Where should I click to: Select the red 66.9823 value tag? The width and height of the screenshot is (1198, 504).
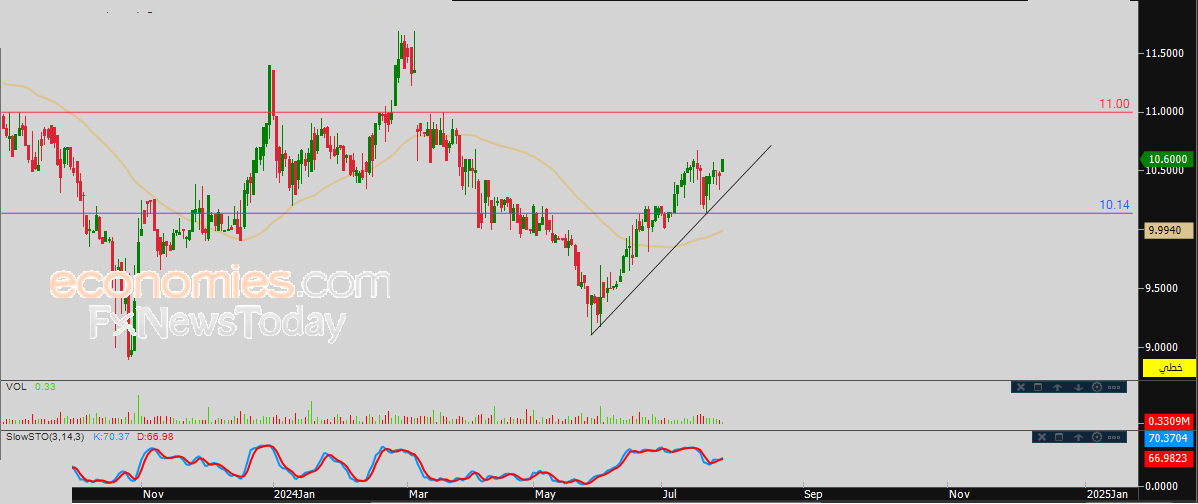(x=1168, y=459)
